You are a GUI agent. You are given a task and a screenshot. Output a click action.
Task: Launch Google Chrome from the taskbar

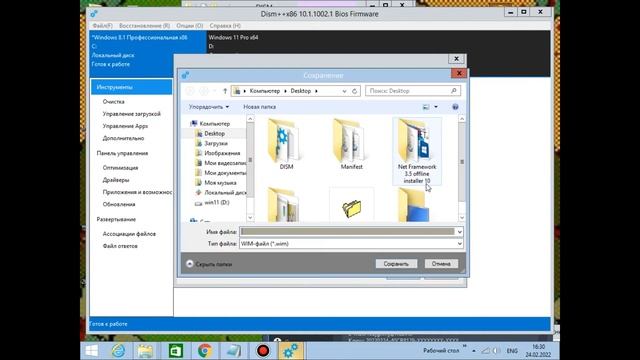pyautogui.click(x=205, y=351)
